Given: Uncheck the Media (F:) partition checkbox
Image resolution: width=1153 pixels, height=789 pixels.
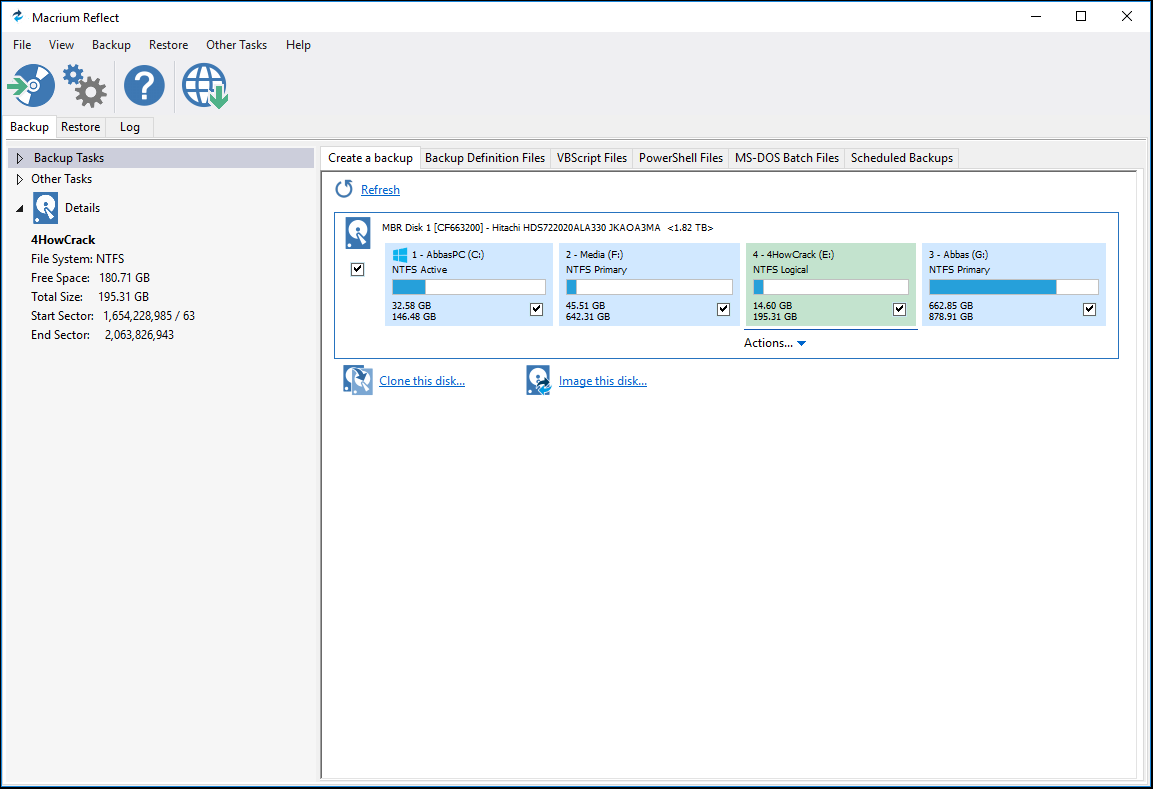Looking at the screenshot, I should coord(724,309).
